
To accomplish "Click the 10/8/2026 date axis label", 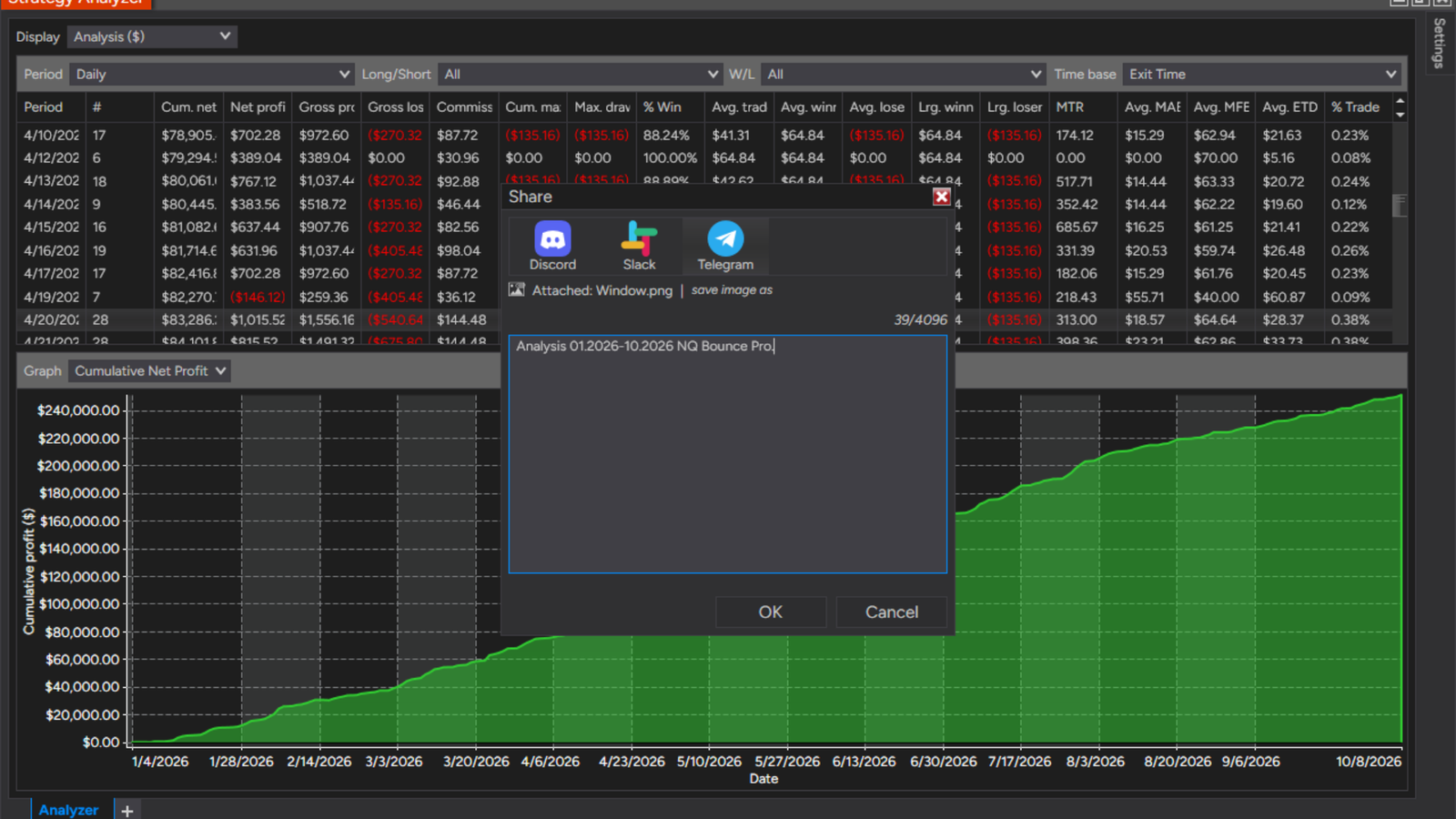I will tap(1369, 761).
